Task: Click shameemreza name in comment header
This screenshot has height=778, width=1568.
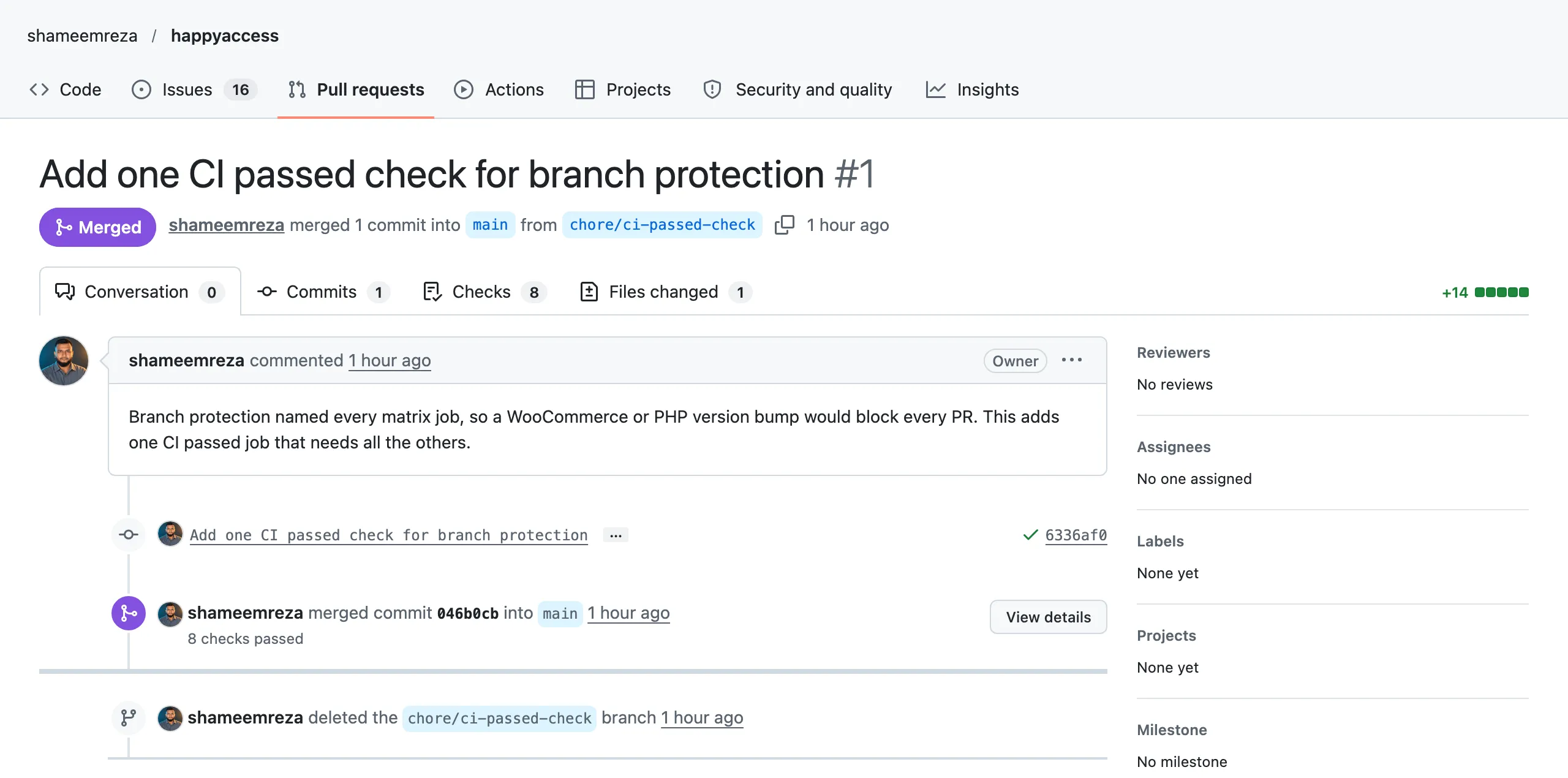Action: (x=186, y=360)
